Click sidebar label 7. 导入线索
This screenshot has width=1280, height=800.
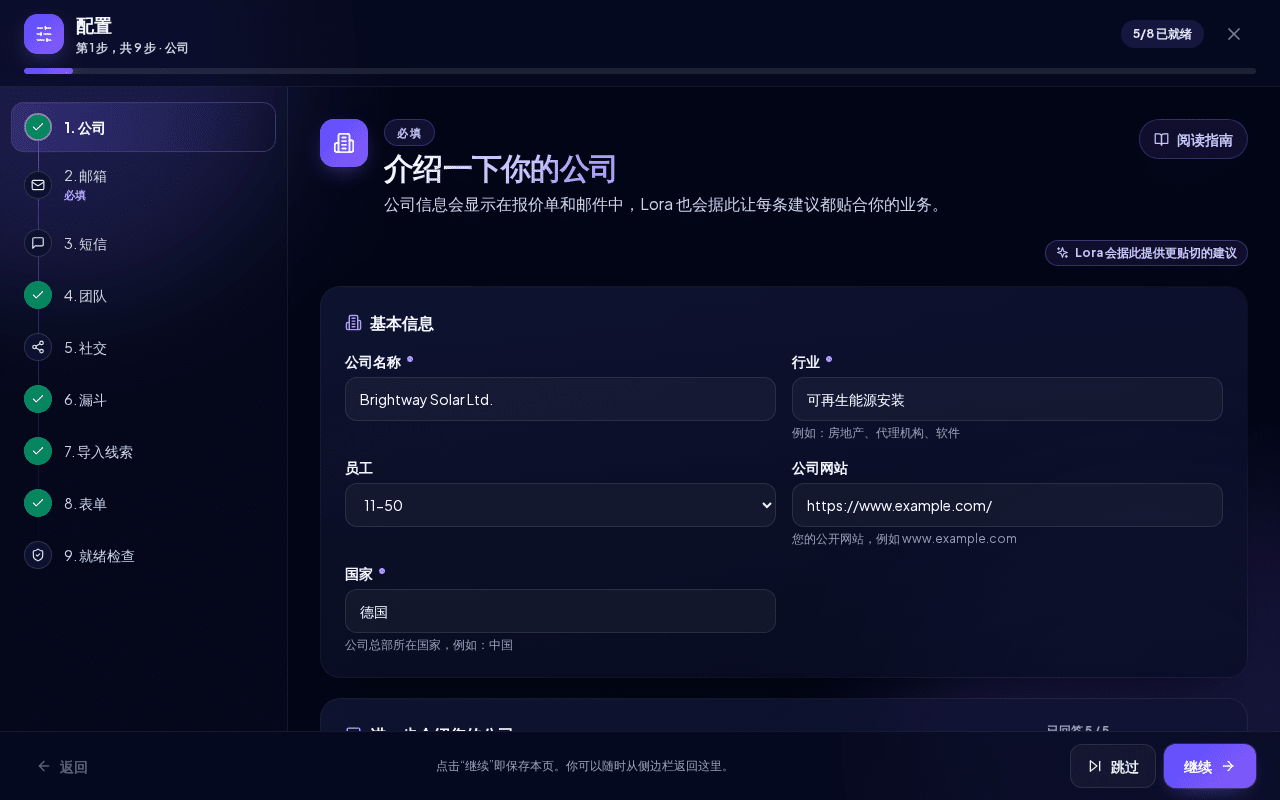click(98, 452)
